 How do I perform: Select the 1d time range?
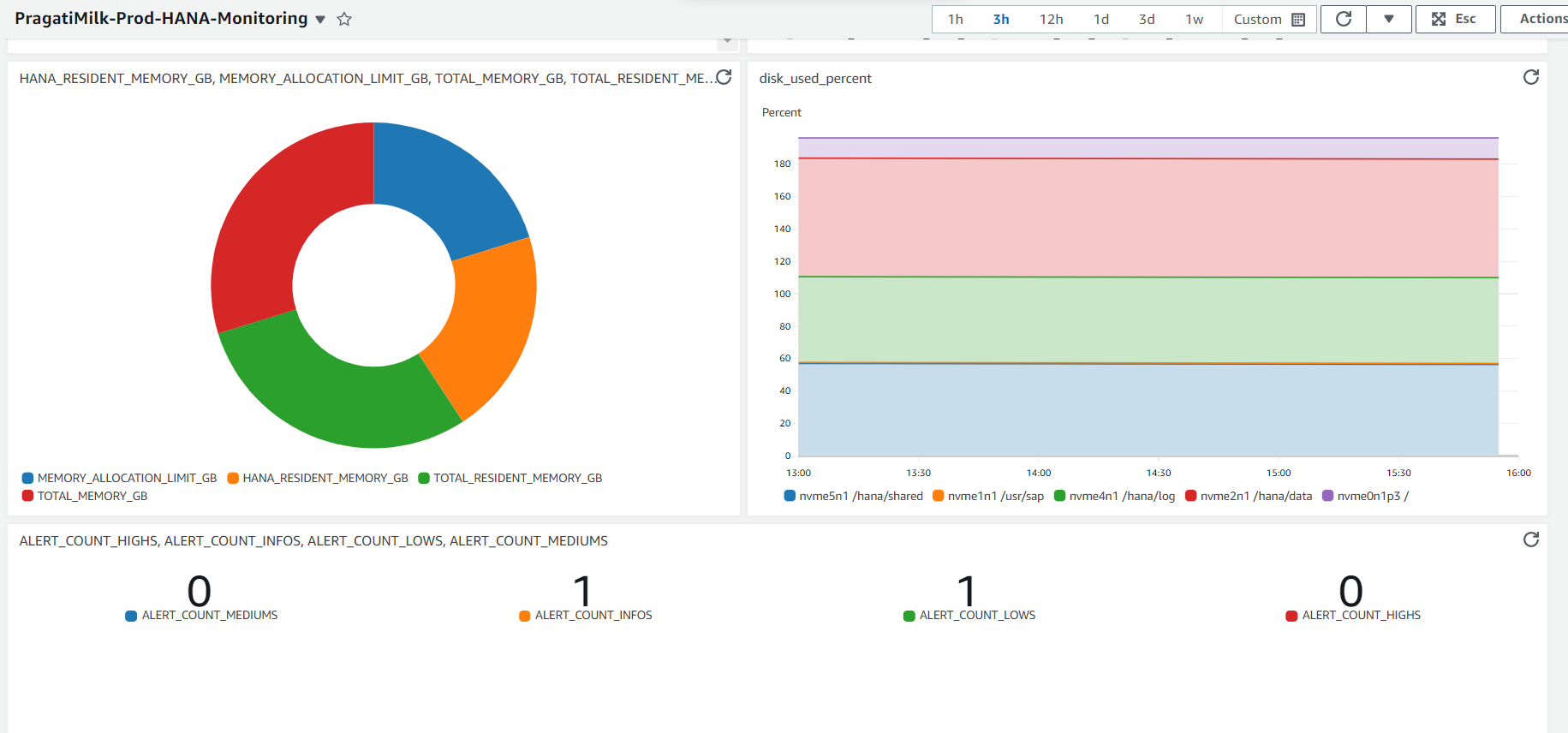(x=1101, y=19)
